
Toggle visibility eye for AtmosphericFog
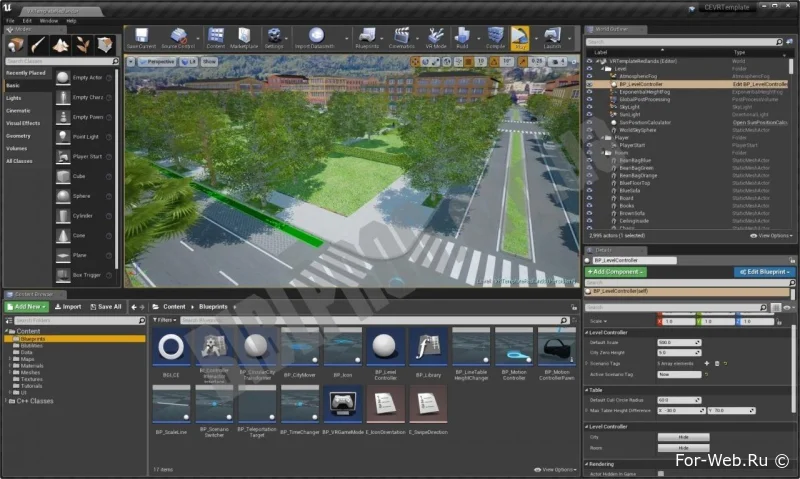coord(590,77)
